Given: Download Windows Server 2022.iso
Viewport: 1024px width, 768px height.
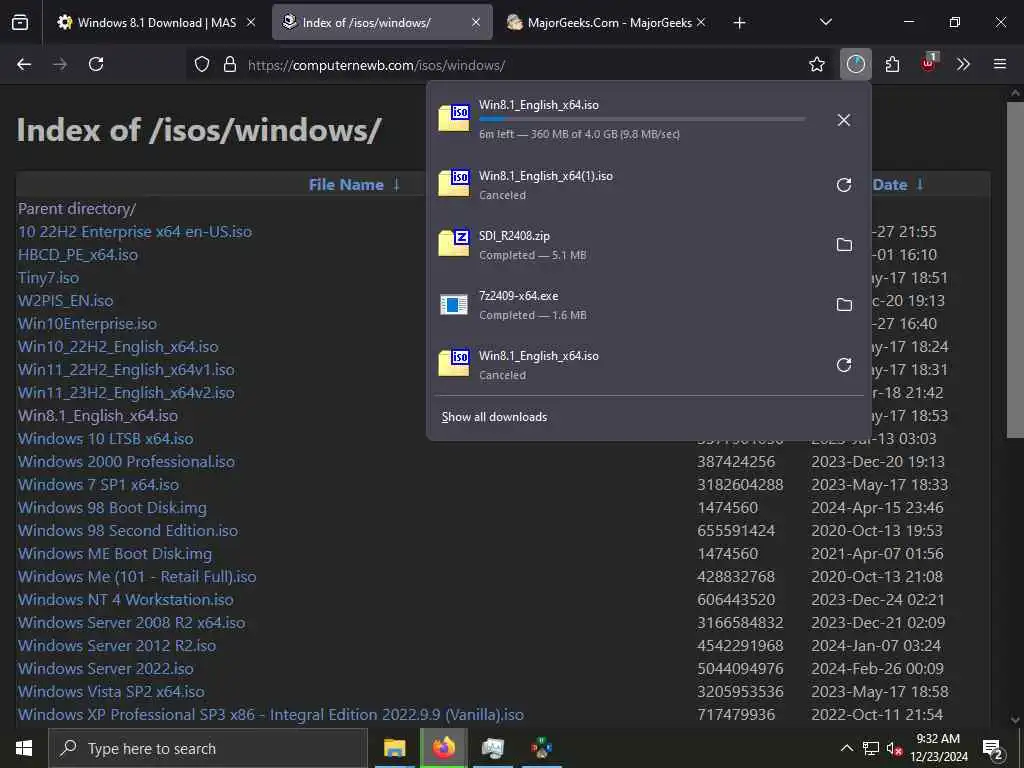Looking at the screenshot, I should [x=105, y=669].
